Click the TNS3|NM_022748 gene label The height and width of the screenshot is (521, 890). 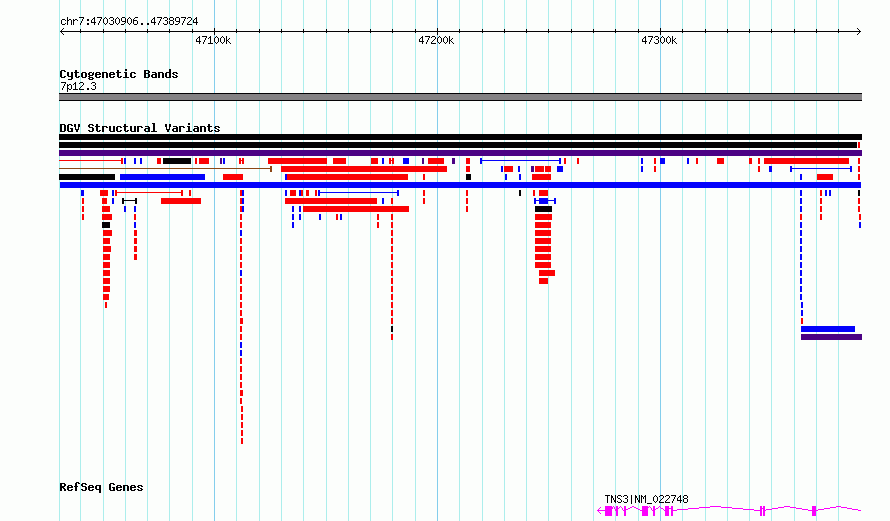point(646,499)
